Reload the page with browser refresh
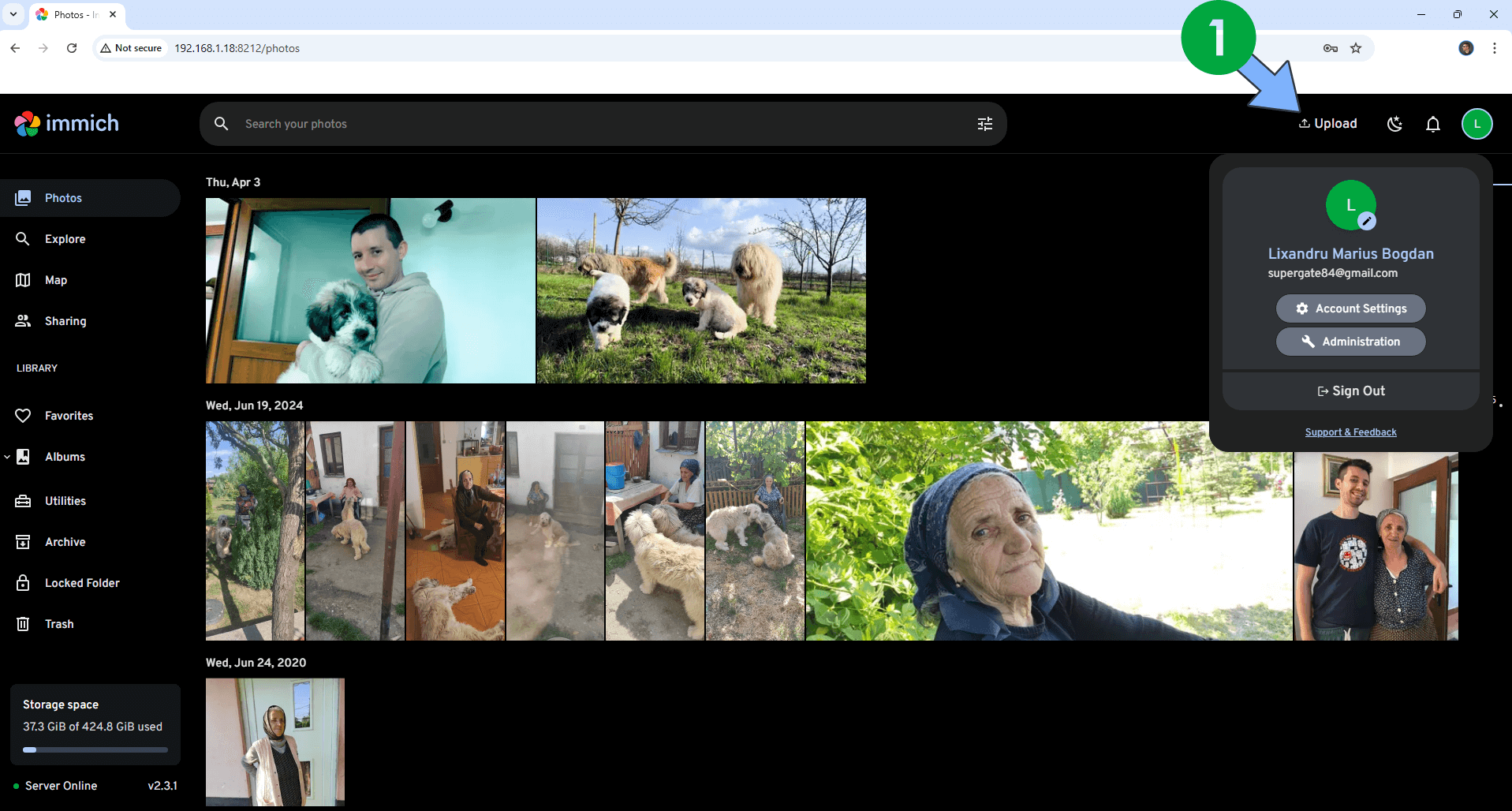This screenshot has height=811, width=1512. click(72, 48)
